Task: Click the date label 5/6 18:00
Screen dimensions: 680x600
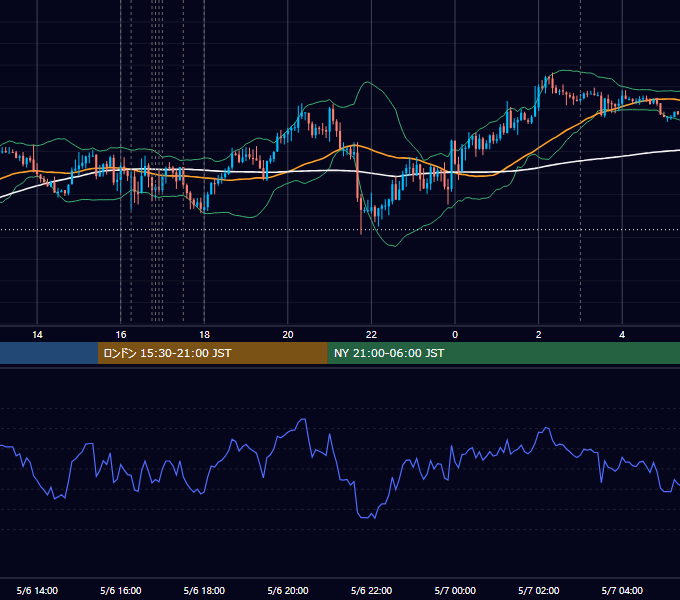Action: pos(204,590)
